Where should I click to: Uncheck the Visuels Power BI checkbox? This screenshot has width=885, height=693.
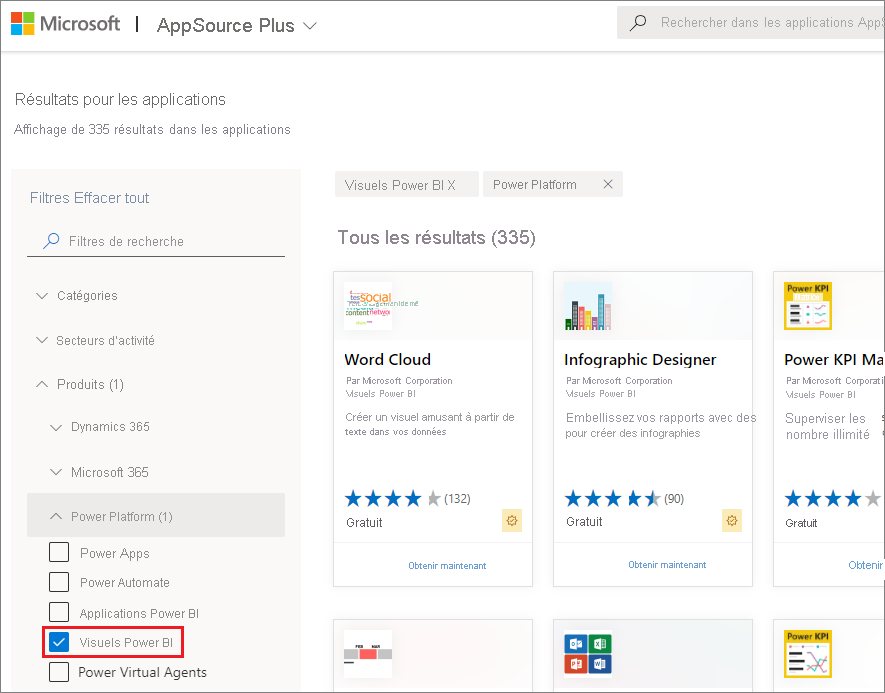59,642
